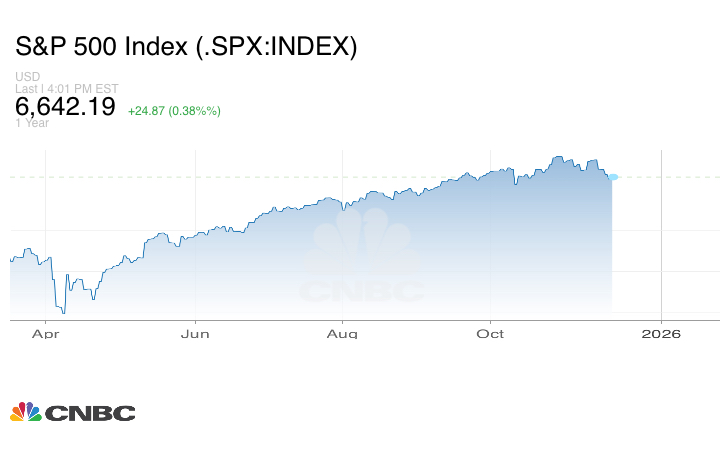
Task: Click the green +24.87 (0.38%) change value
Action: [x=174, y=110]
